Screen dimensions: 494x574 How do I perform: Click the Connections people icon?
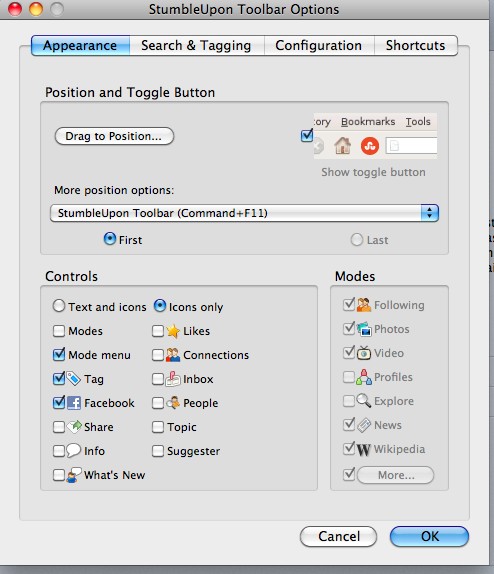point(173,355)
